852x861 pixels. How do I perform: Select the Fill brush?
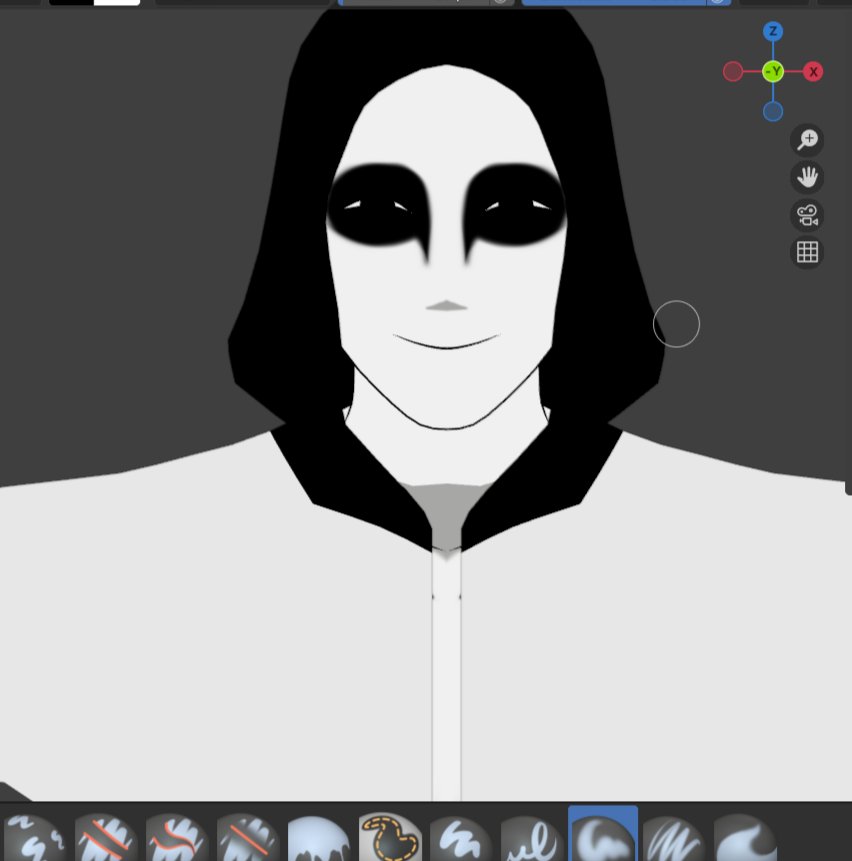[318, 836]
